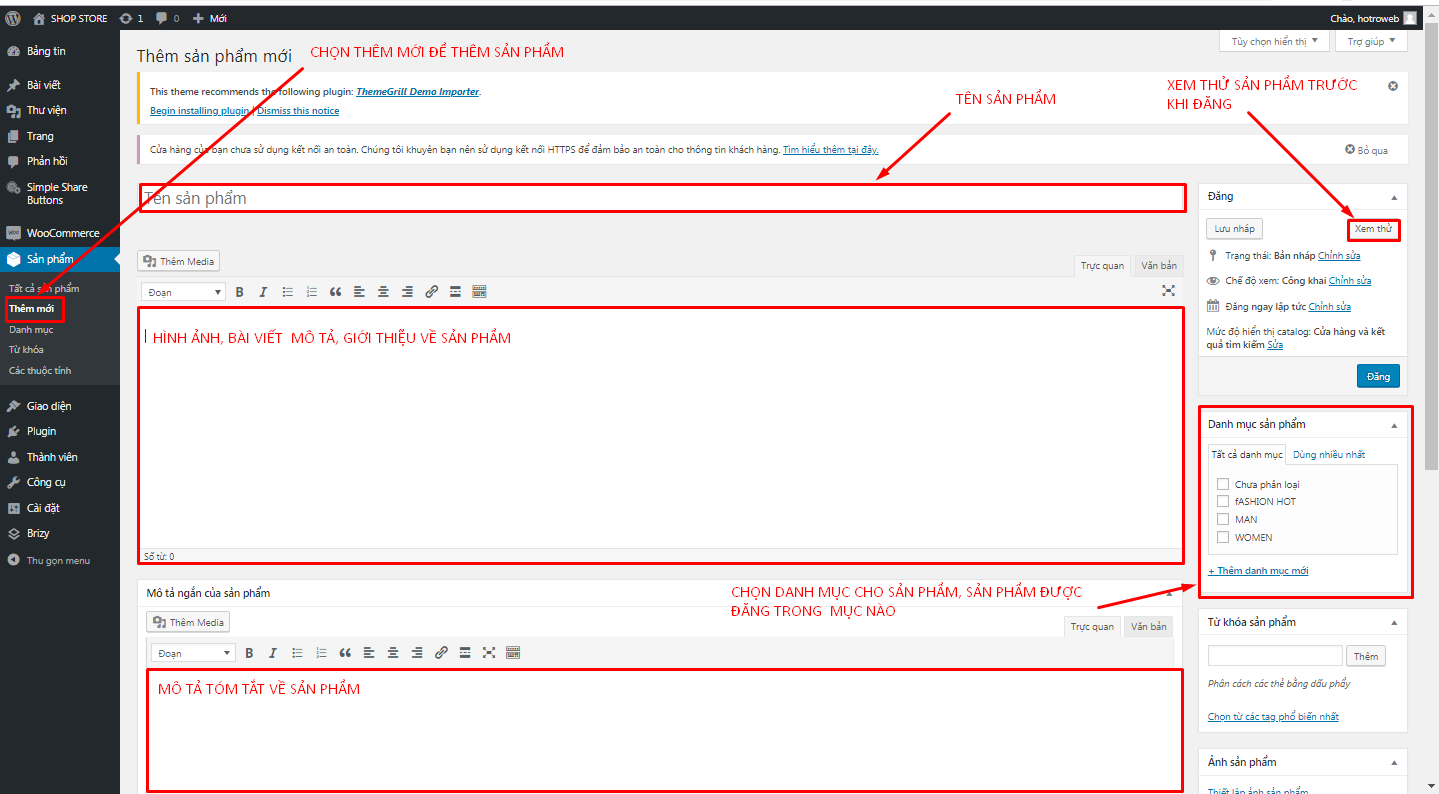Collapse the Đăng publish box

point(1394,197)
